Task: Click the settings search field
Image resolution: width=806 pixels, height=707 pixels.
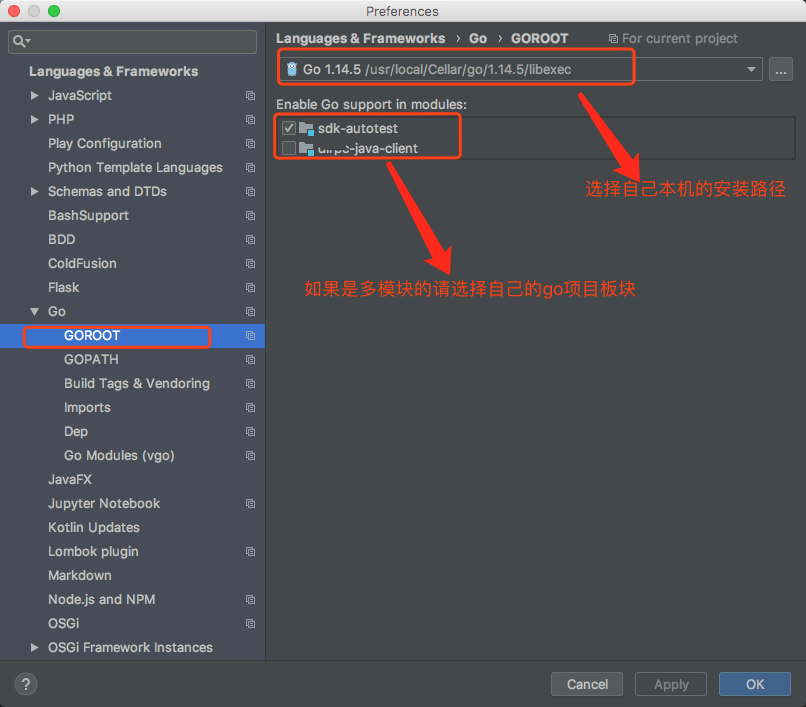Action: tap(132, 42)
